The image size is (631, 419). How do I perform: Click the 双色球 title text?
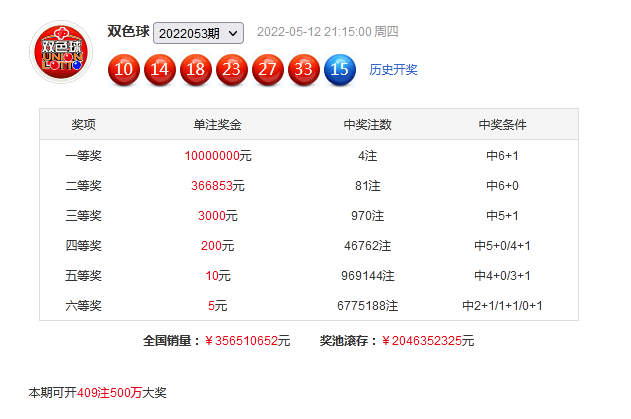tap(128, 31)
